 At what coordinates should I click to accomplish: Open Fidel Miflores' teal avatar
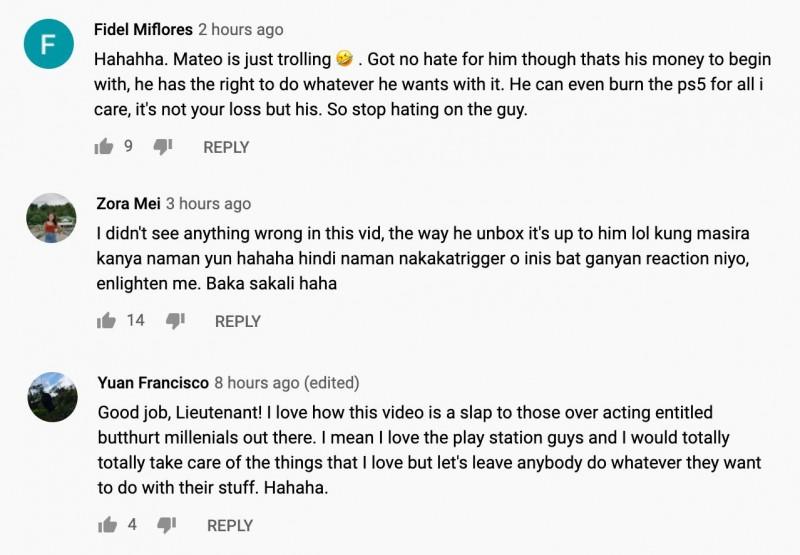49,44
